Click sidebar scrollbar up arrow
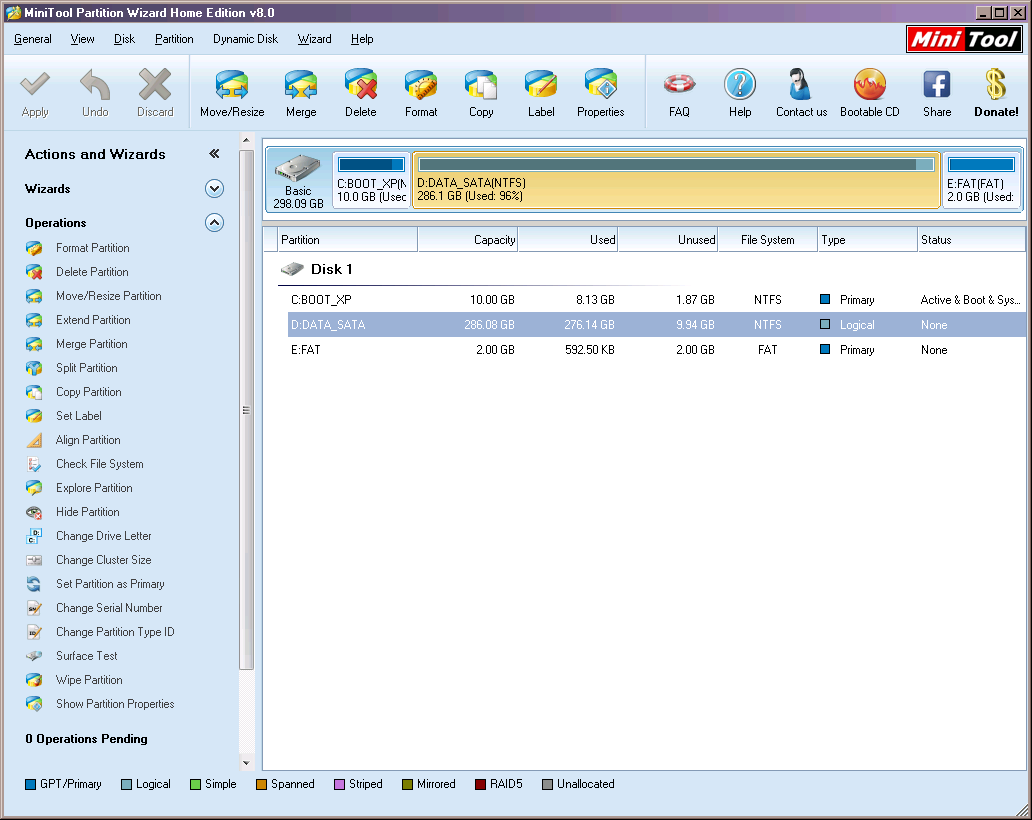1032x820 pixels. (x=246, y=140)
